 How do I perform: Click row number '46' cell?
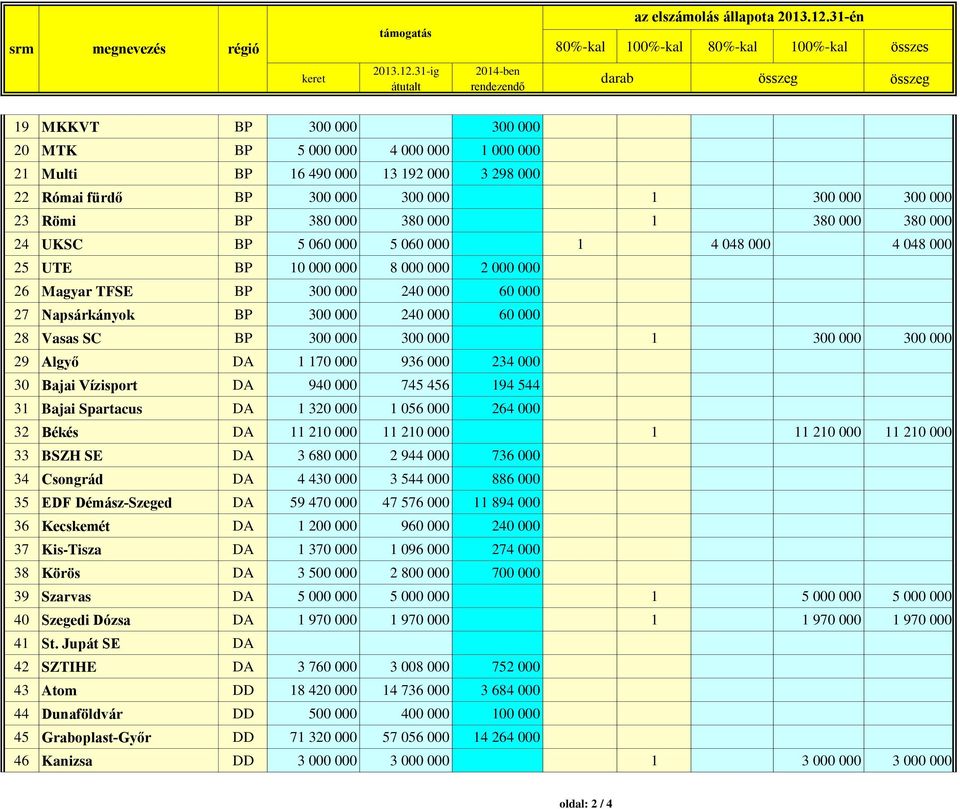click(21, 761)
